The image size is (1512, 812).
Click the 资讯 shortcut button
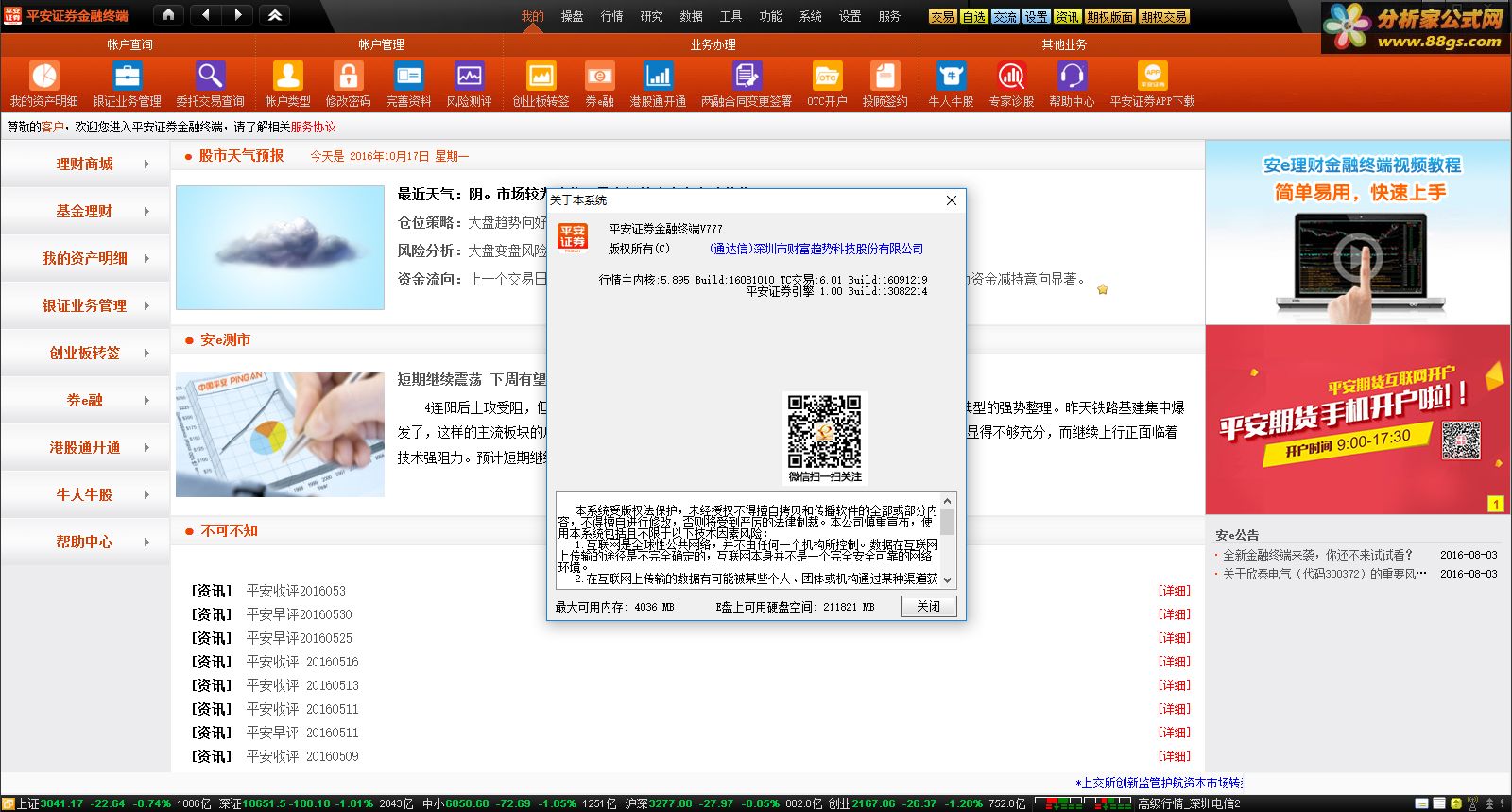(x=1067, y=16)
